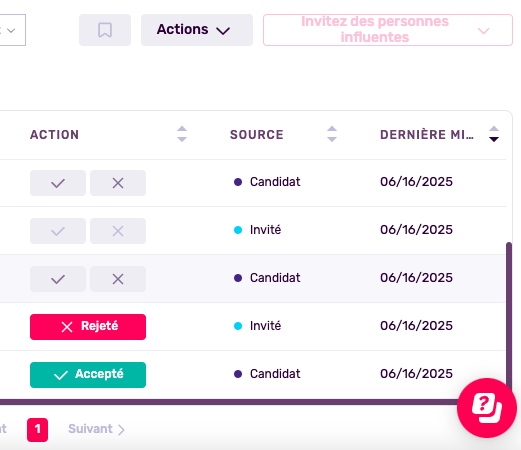Click the vertical table scrollbar
Viewport: 521px width, 450px height.
click(x=509, y=320)
